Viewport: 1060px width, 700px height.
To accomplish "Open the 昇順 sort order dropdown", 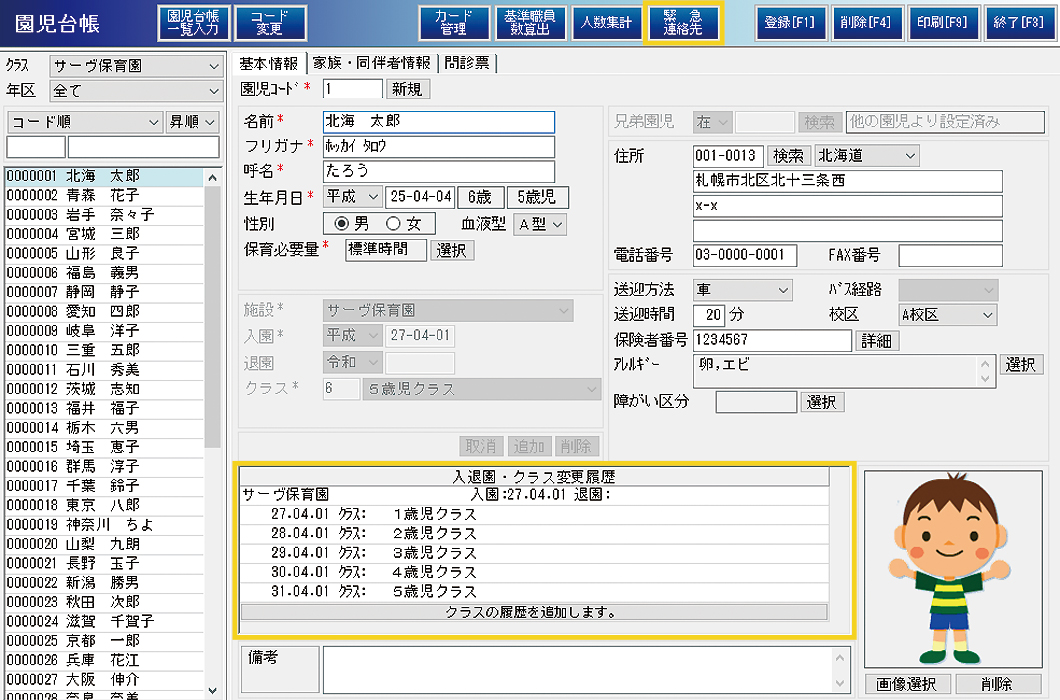I will click(x=193, y=122).
